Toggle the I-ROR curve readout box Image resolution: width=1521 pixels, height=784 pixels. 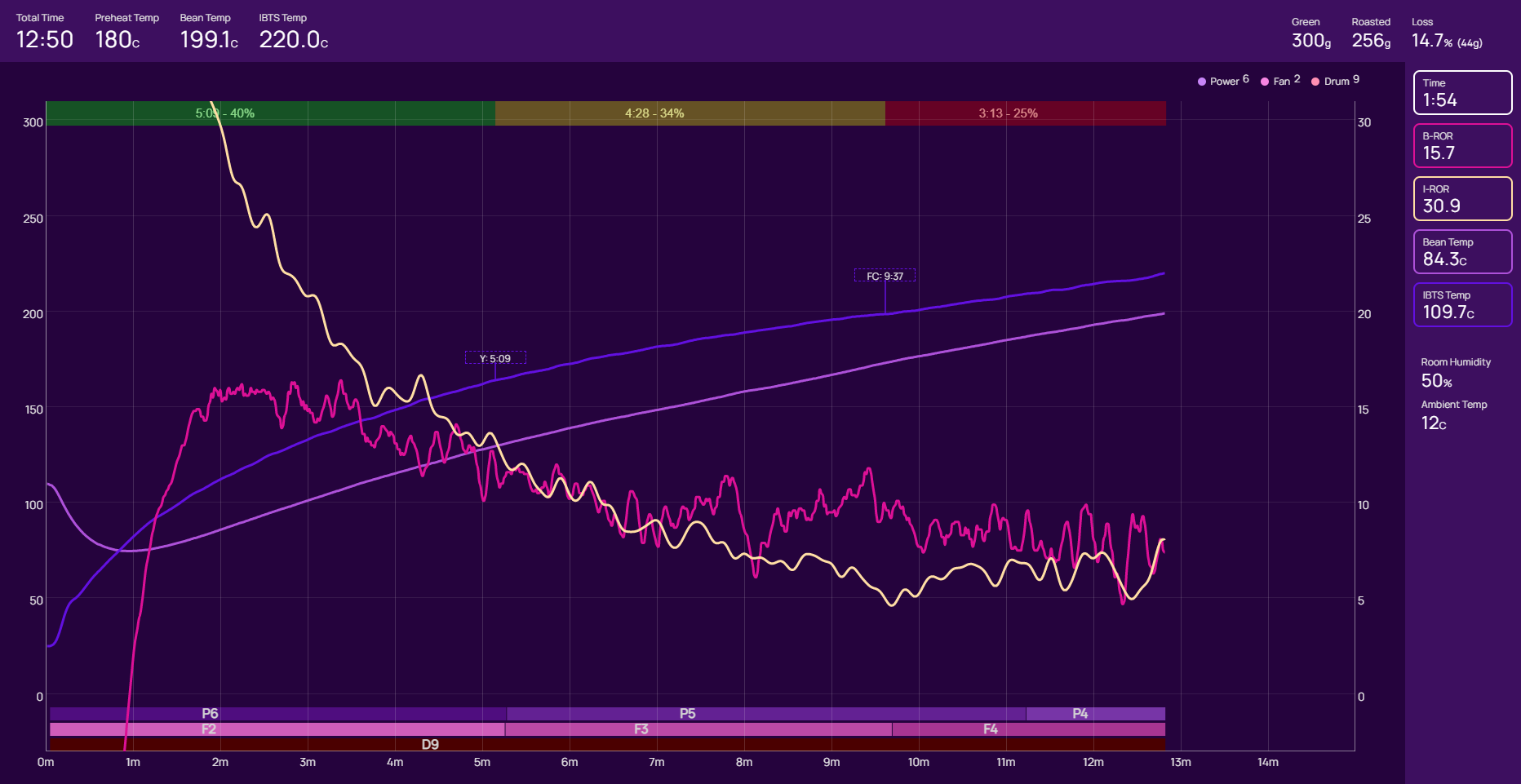(x=1462, y=199)
